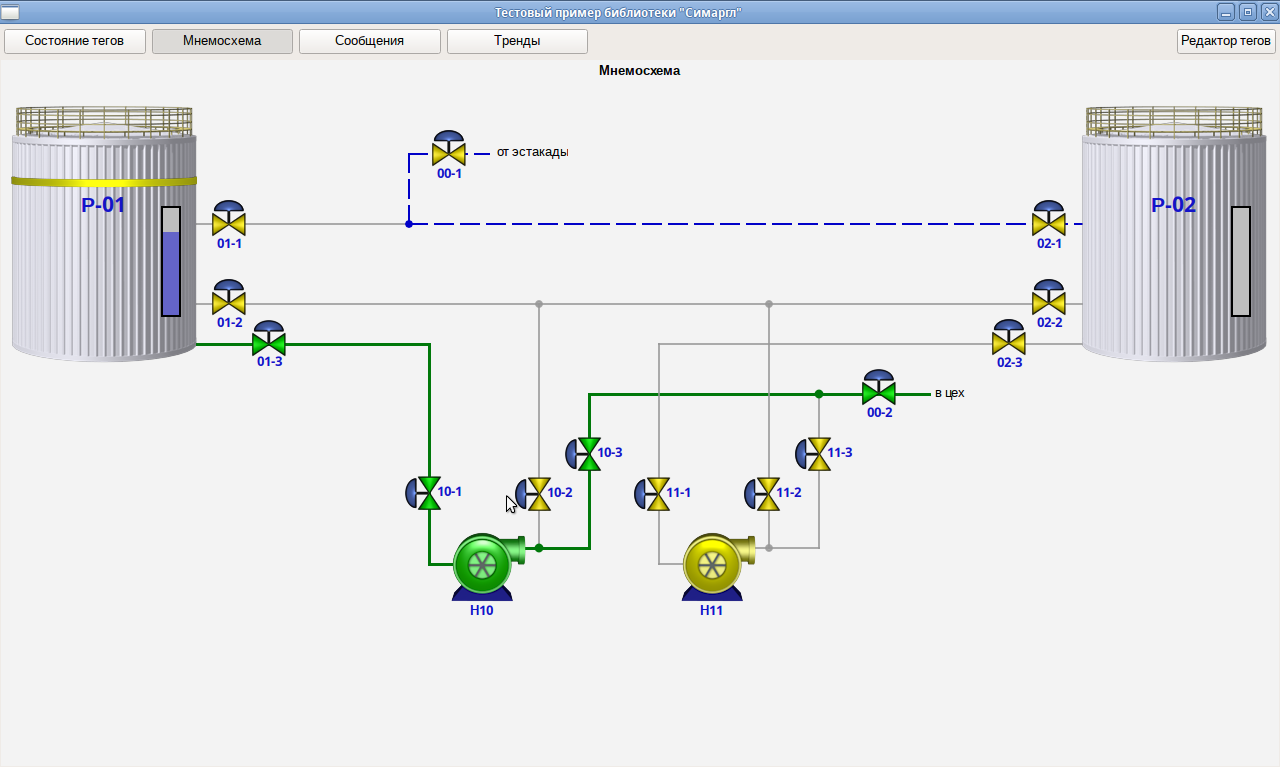This screenshot has width=1280, height=767.
Task: Click the tank P-02 image
Action: click(x=1174, y=233)
